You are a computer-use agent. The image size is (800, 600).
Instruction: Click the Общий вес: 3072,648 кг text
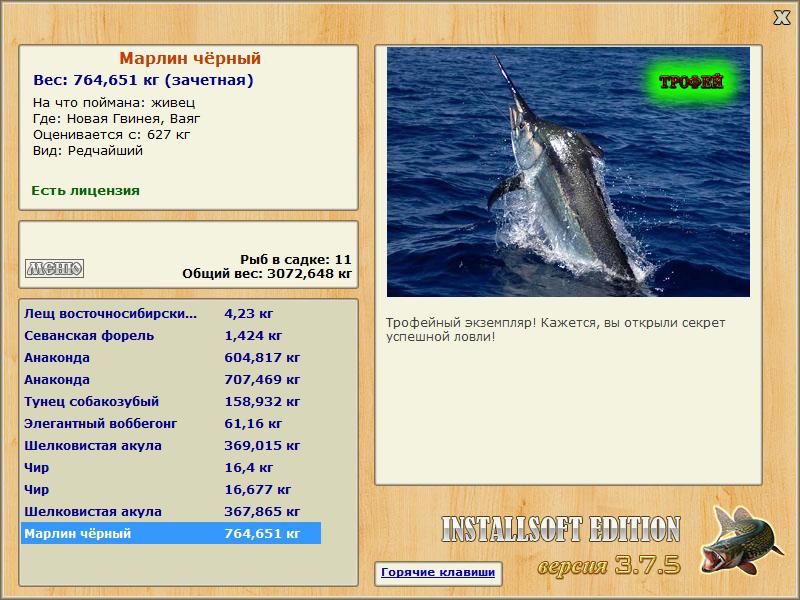tap(267, 273)
